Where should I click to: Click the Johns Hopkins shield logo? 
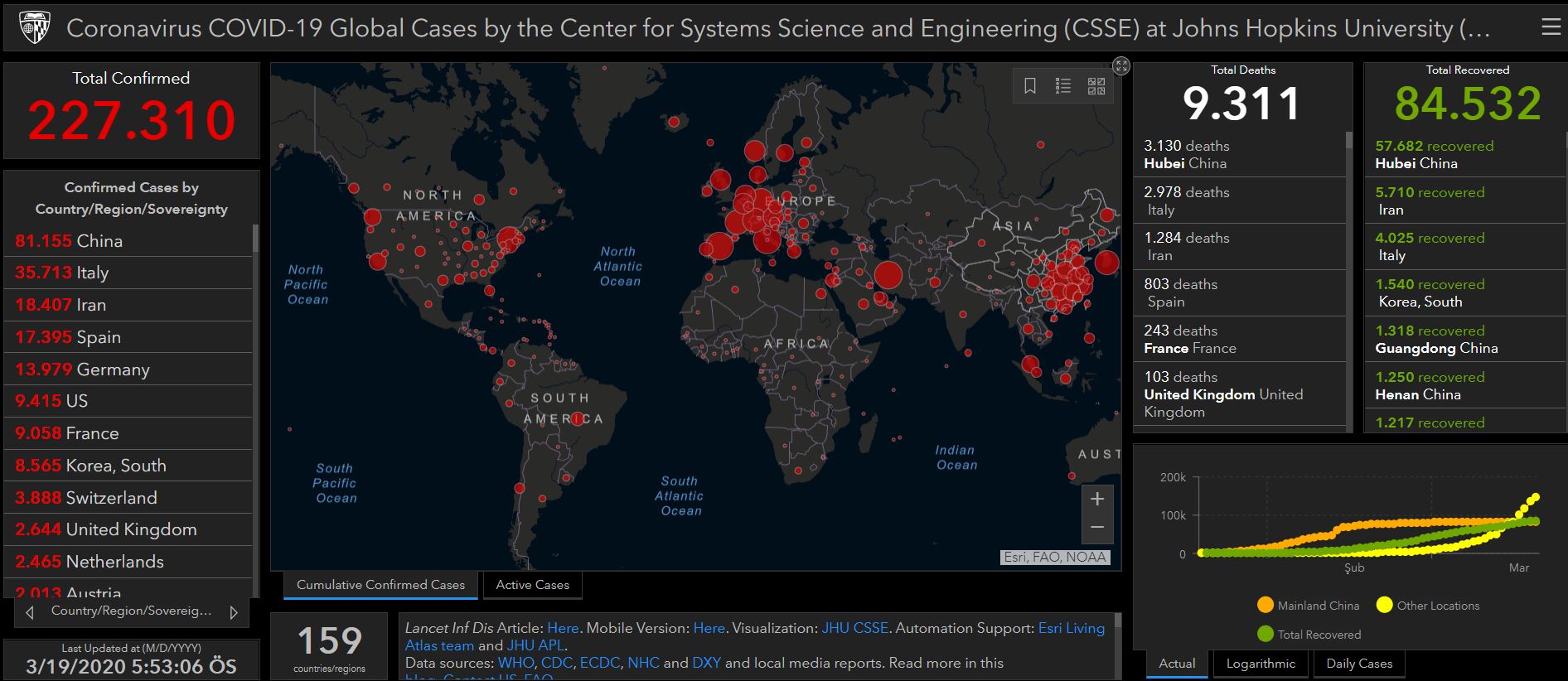(x=35, y=27)
